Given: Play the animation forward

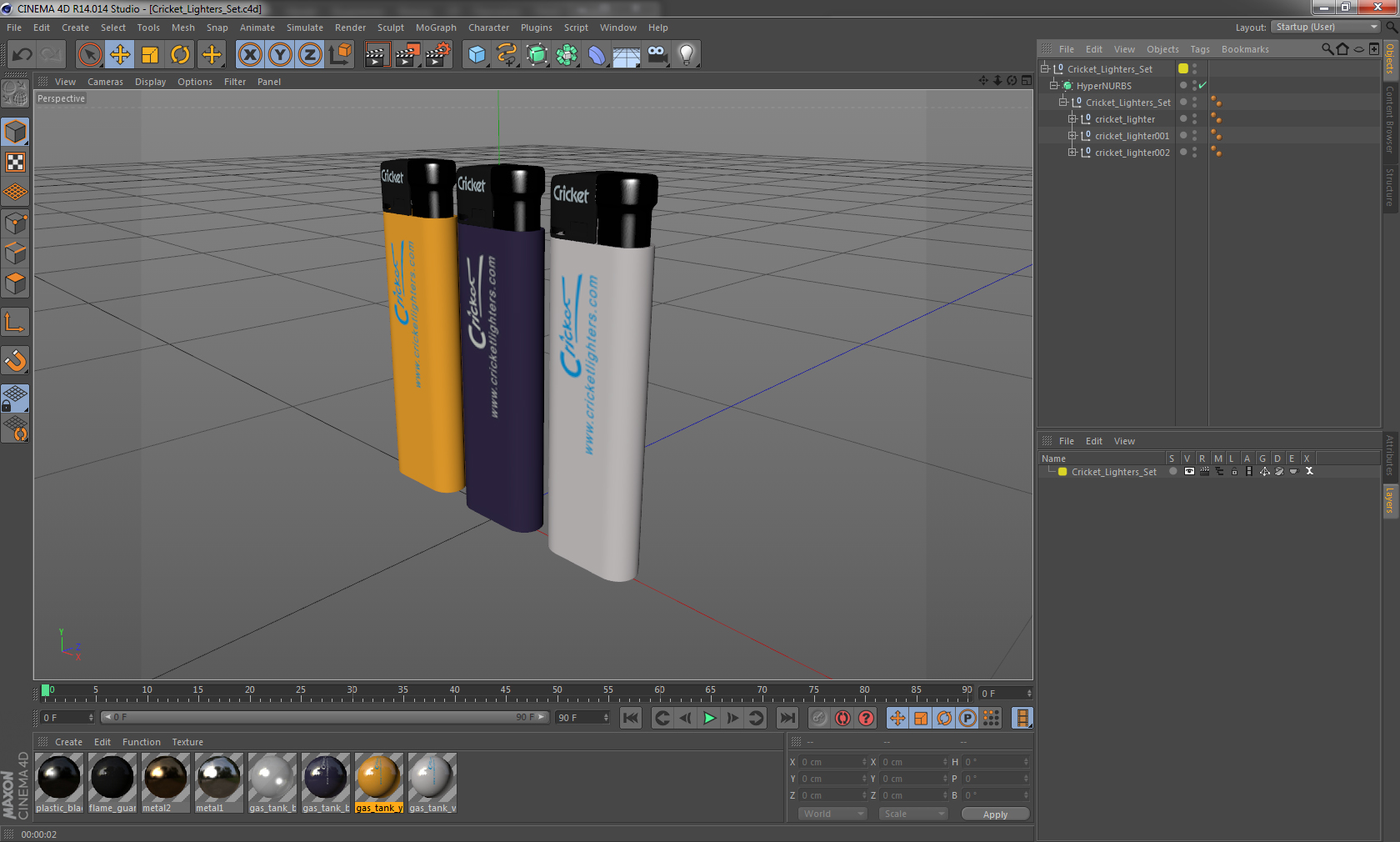Looking at the screenshot, I should click(x=709, y=718).
